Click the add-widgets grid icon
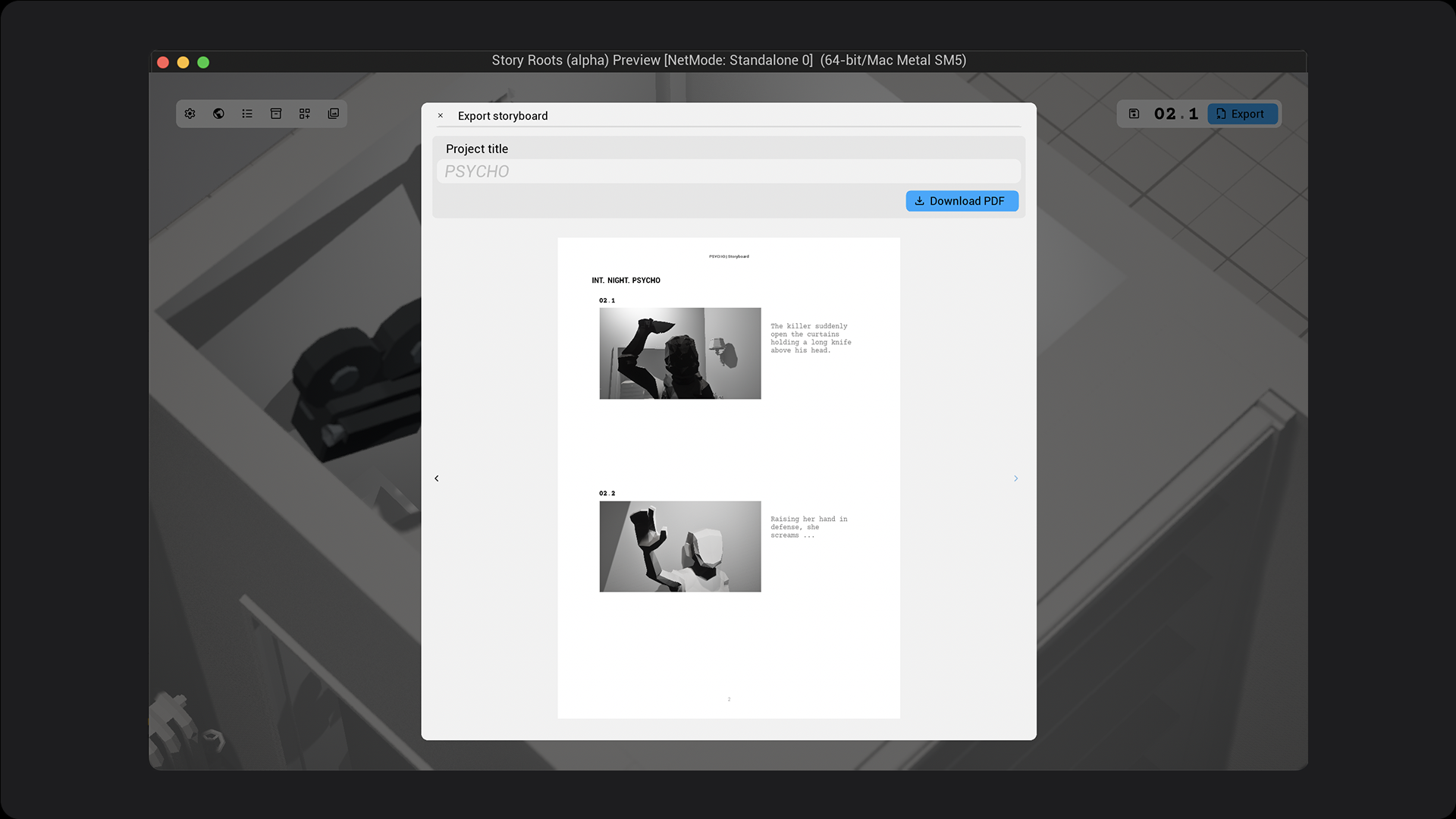This screenshot has width=1456, height=819. point(305,114)
